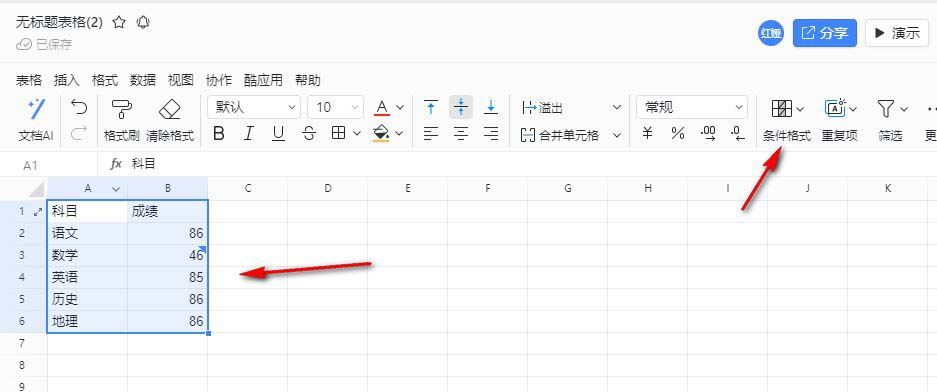
Task: Click the notification bell icon
Action: point(143,23)
